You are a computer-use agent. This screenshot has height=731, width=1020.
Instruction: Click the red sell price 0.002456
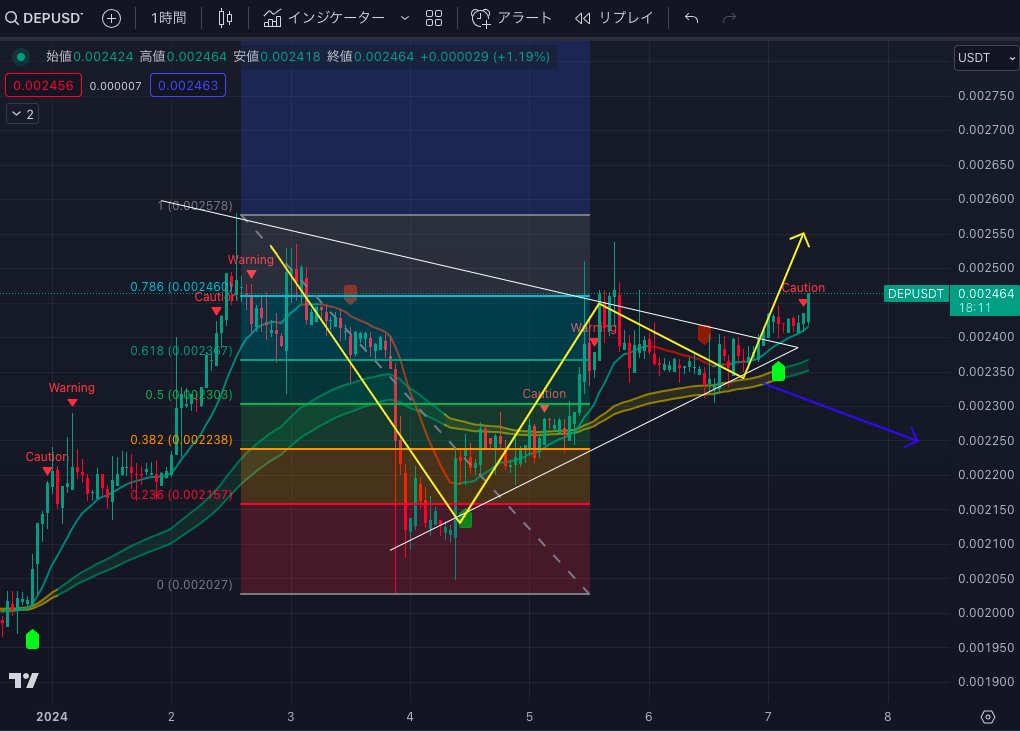tap(44, 85)
